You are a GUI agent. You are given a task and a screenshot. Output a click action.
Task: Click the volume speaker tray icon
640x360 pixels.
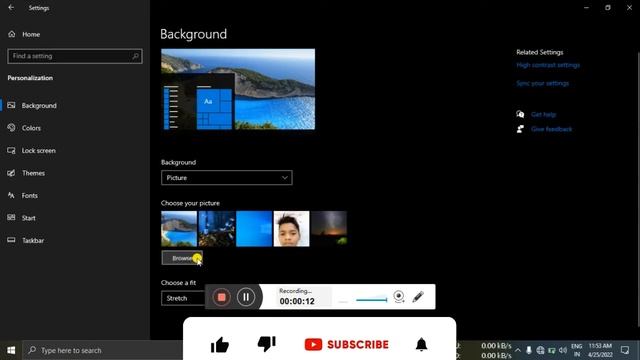click(x=563, y=350)
